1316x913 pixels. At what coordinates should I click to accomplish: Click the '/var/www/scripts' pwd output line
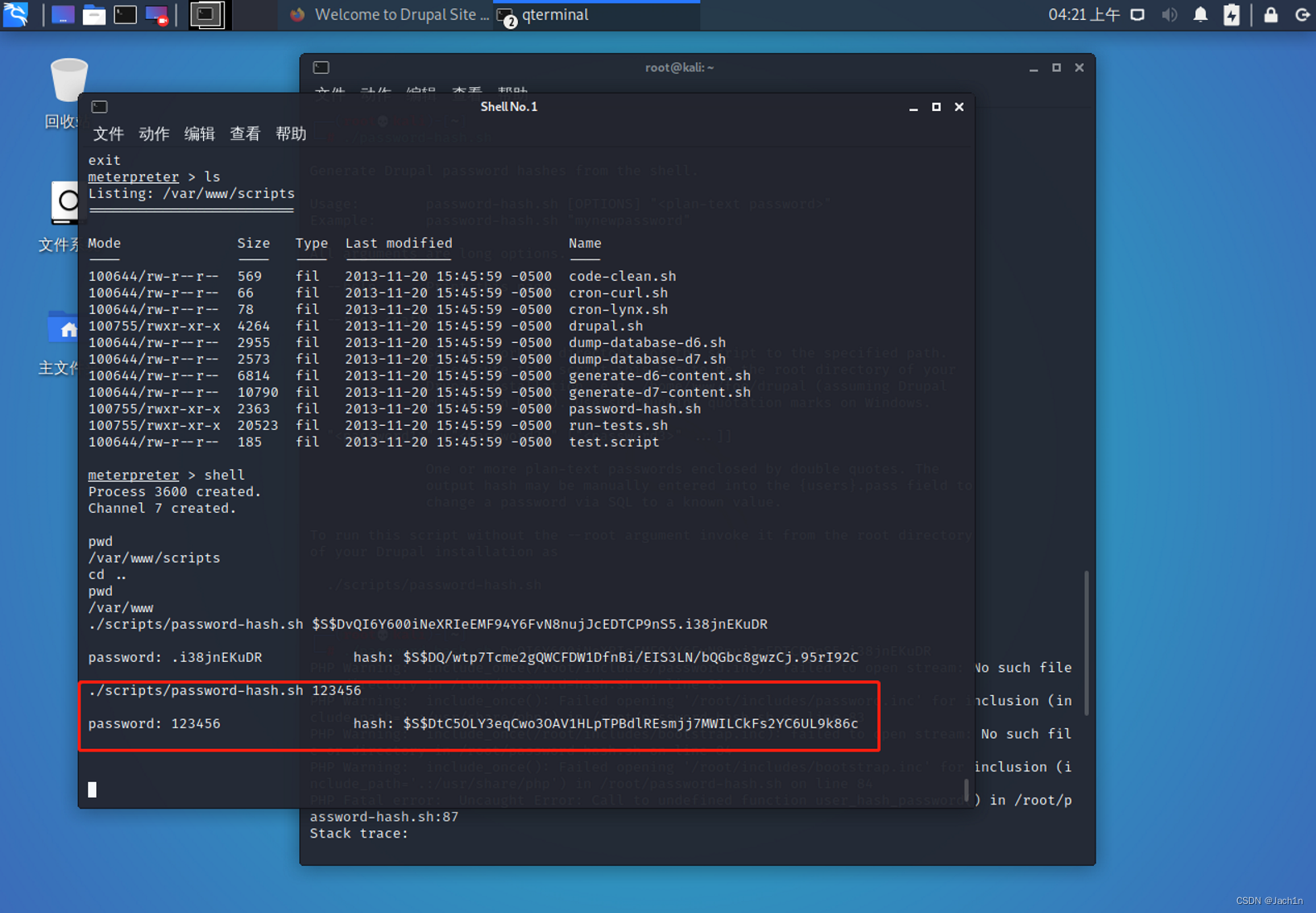pos(154,558)
